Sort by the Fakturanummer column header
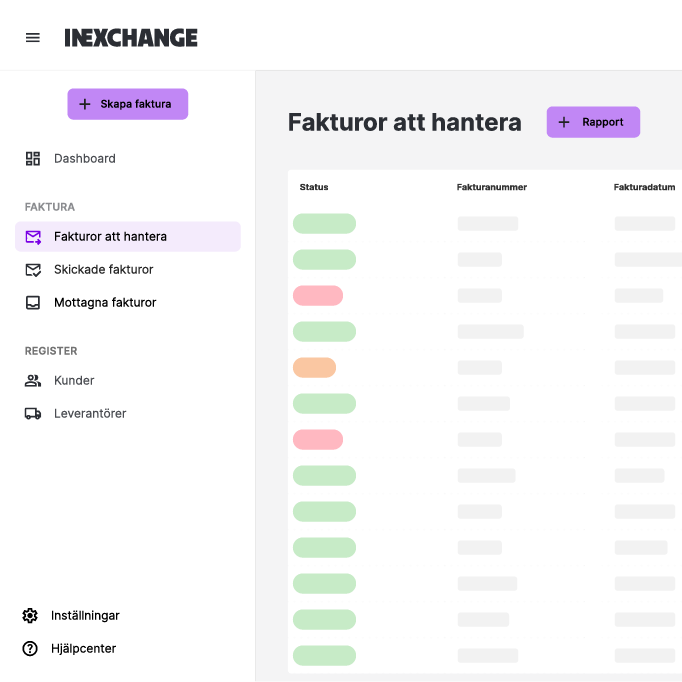The width and height of the screenshot is (682, 682). click(x=491, y=187)
